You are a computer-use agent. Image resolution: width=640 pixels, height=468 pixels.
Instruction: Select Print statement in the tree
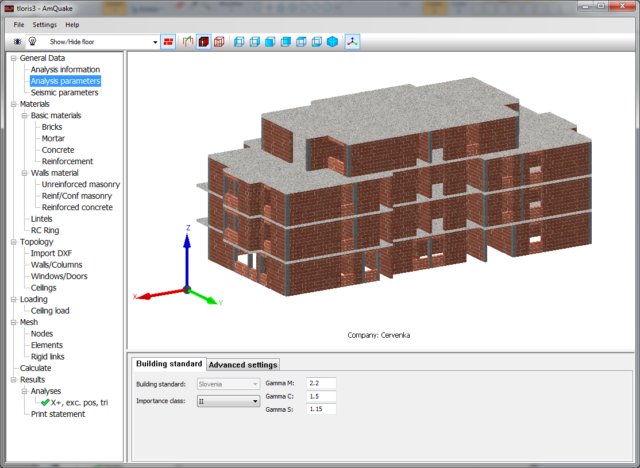(x=57, y=414)
